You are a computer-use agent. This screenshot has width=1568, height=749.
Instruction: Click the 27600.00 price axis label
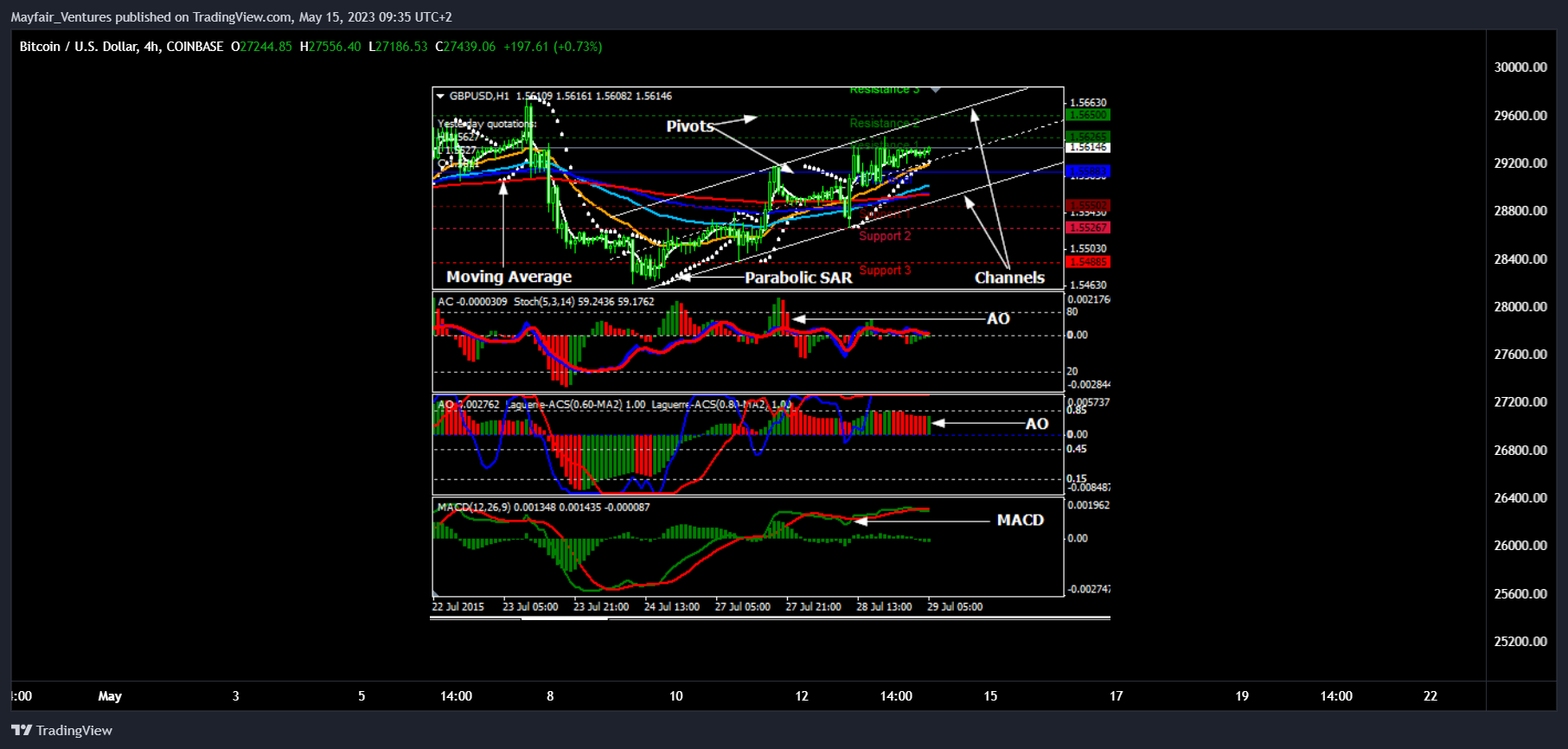pyautogui.click(x=1520, y=354)
